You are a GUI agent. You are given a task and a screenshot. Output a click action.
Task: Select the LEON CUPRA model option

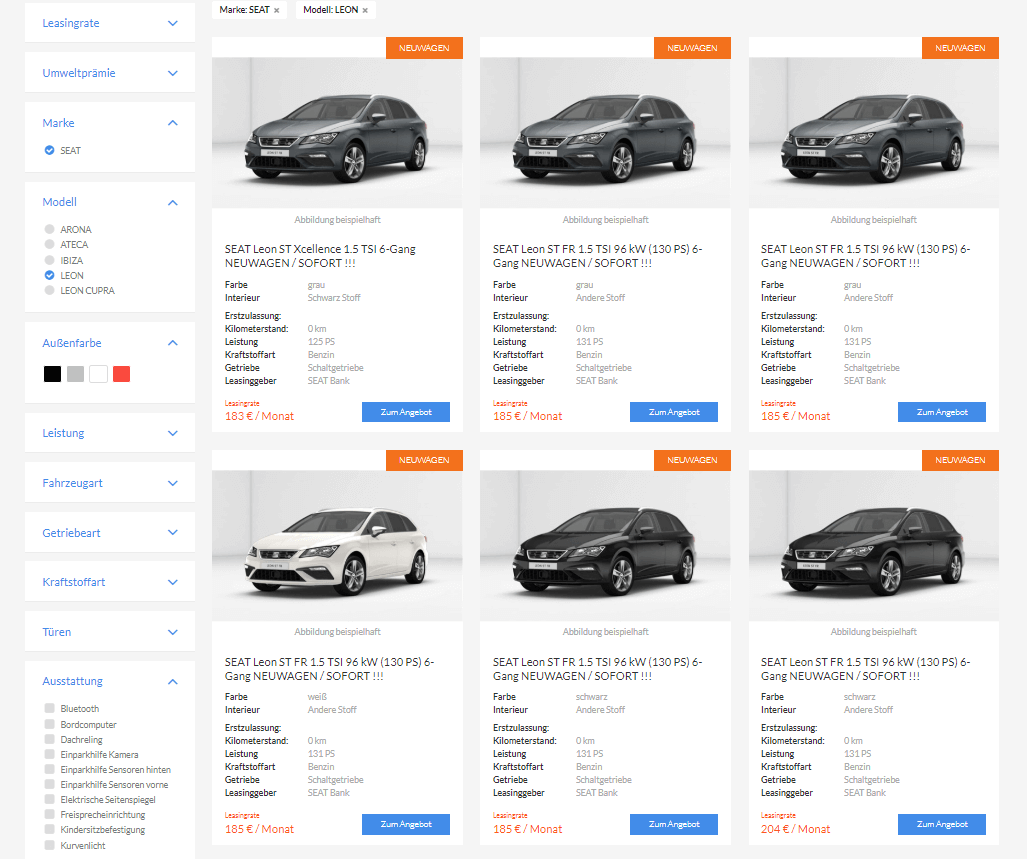coord(49,290)
